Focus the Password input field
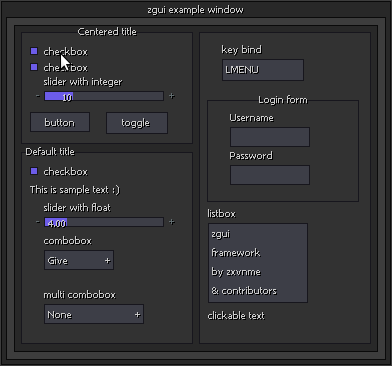 270,175
